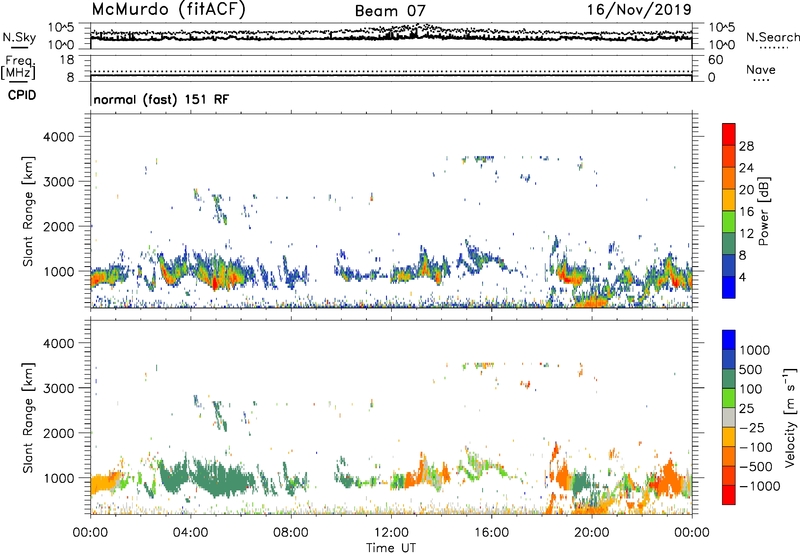Click the 60 Nave axis tick label
This screenshot has width=800, height=554.
(715, 60)
